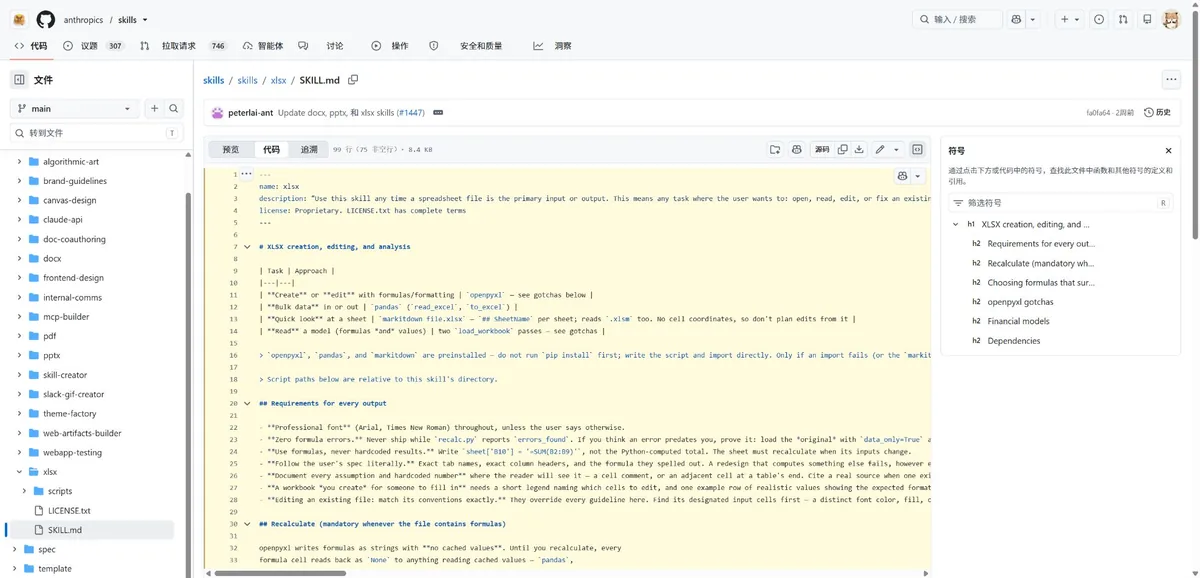Viewport: 1200px width, 578px height.
Task: Edit this file with pencil icon
Action: 880,150
